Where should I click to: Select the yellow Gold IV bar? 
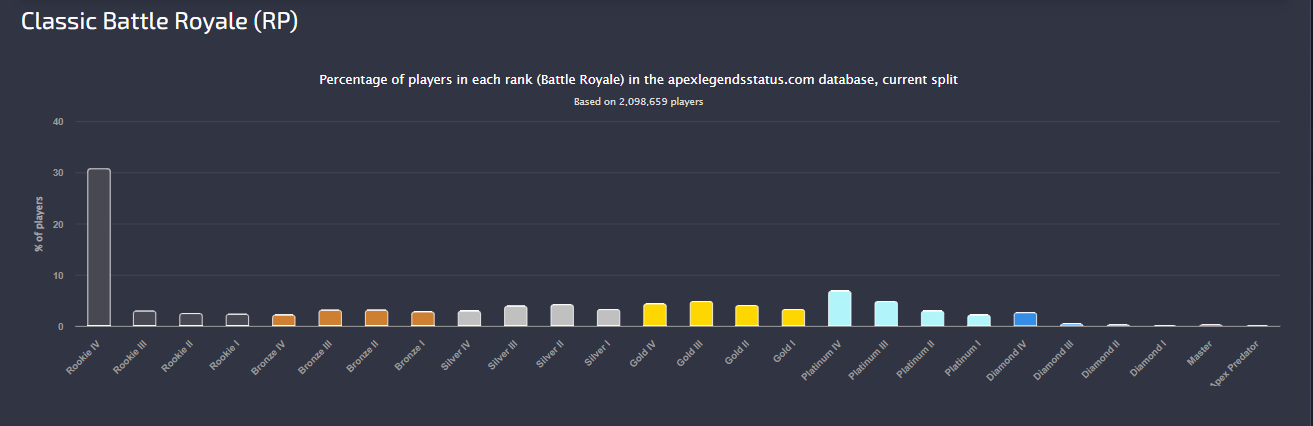[655, 315]
